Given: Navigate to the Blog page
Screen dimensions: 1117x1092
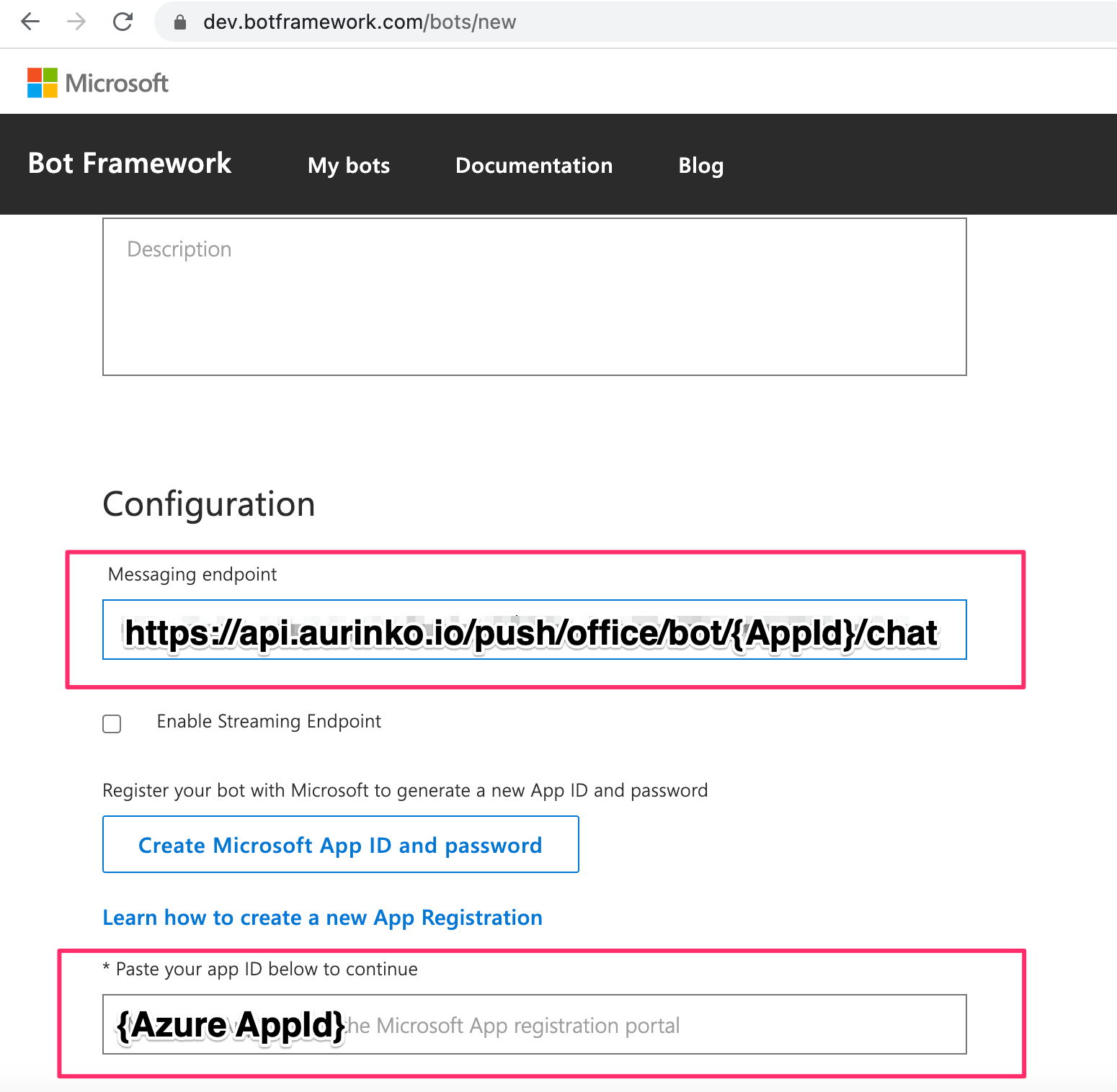Looking at the screenshot, I should pyautogui.click(x=700, y=166).
